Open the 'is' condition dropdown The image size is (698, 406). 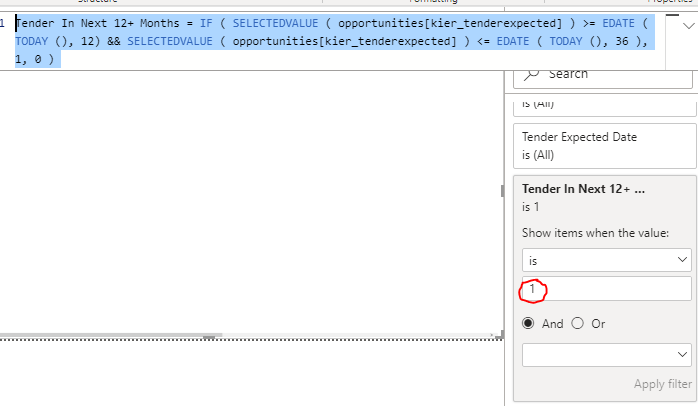click(606, 260)
